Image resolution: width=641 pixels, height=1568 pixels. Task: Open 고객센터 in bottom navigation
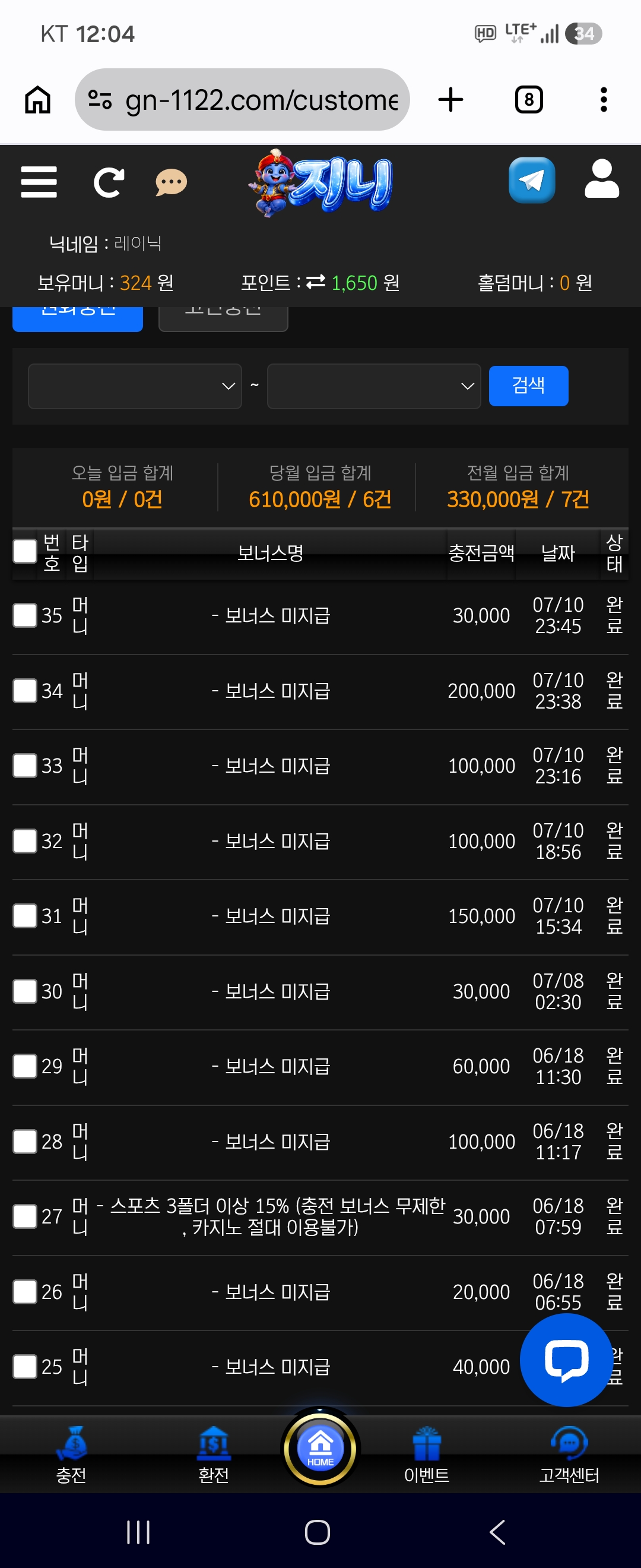pyautogui.click(x=569, y=1455)
